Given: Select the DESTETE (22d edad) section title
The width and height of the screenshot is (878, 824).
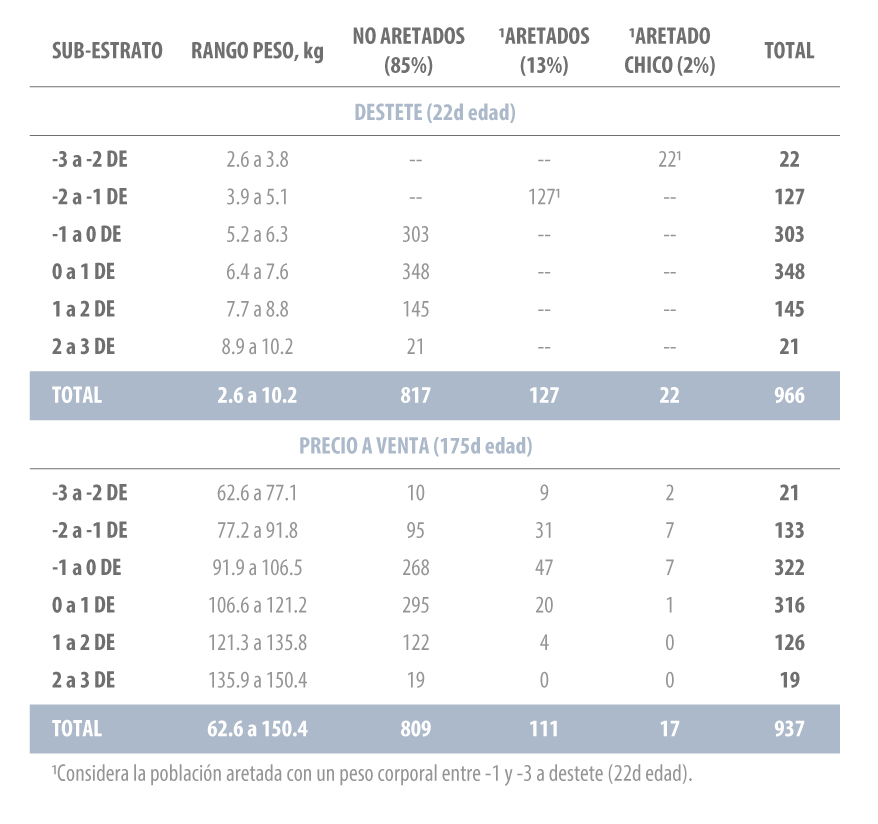Looking at the screenshot, I should (x=435, y=113).
